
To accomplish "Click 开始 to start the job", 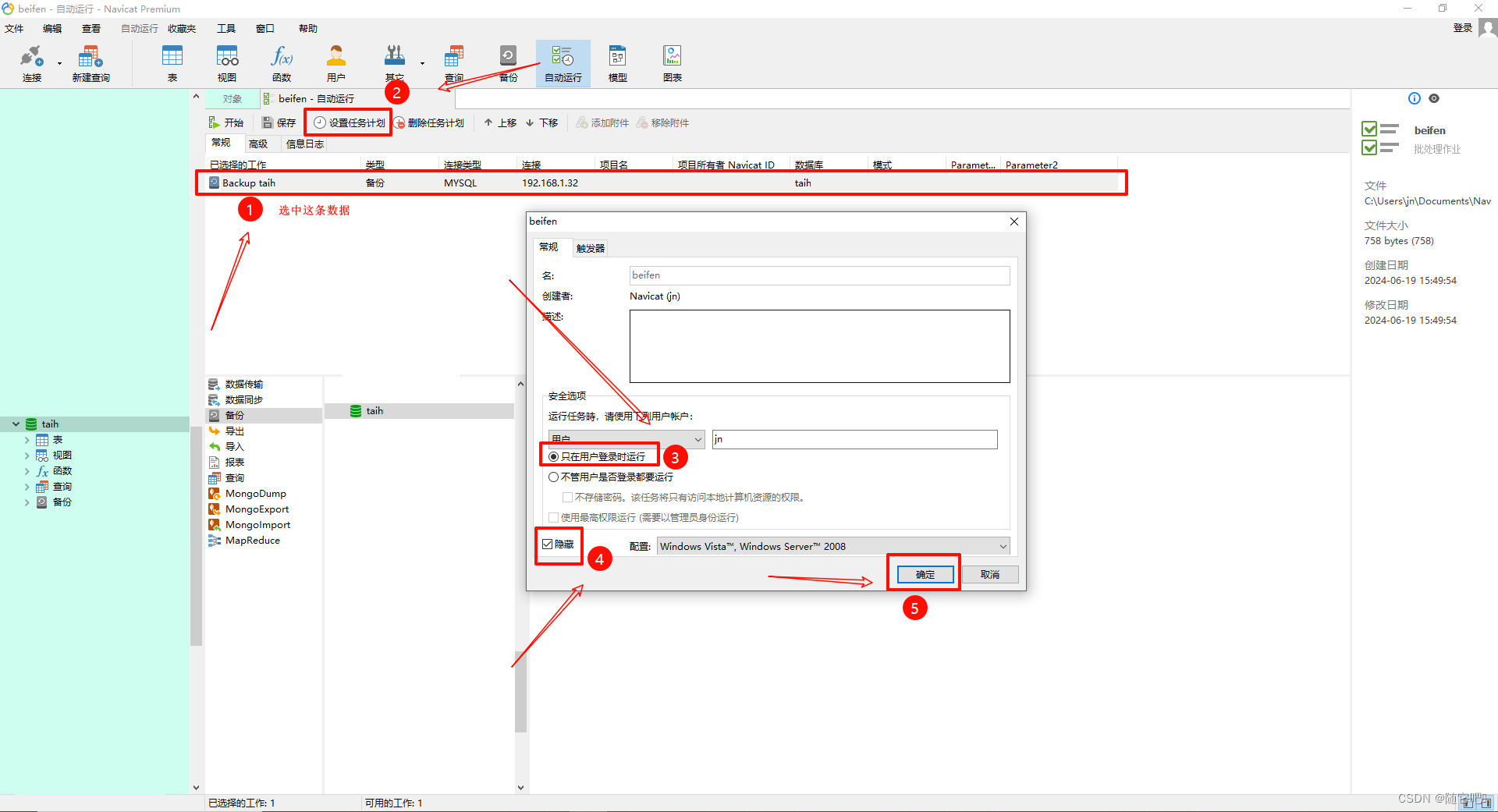I will (225, 122).
